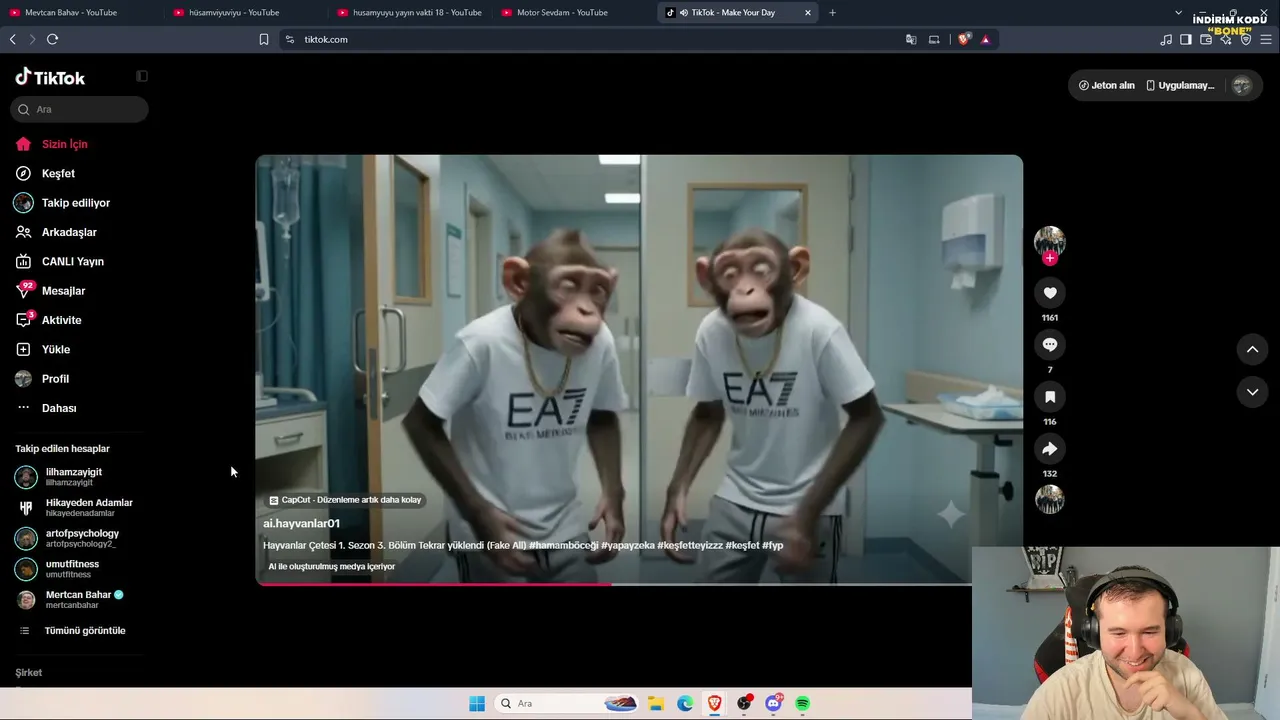Open the Brave Rewards triangle icon
The width and height of the screenshot is (1280, 720).
[985, 39]
